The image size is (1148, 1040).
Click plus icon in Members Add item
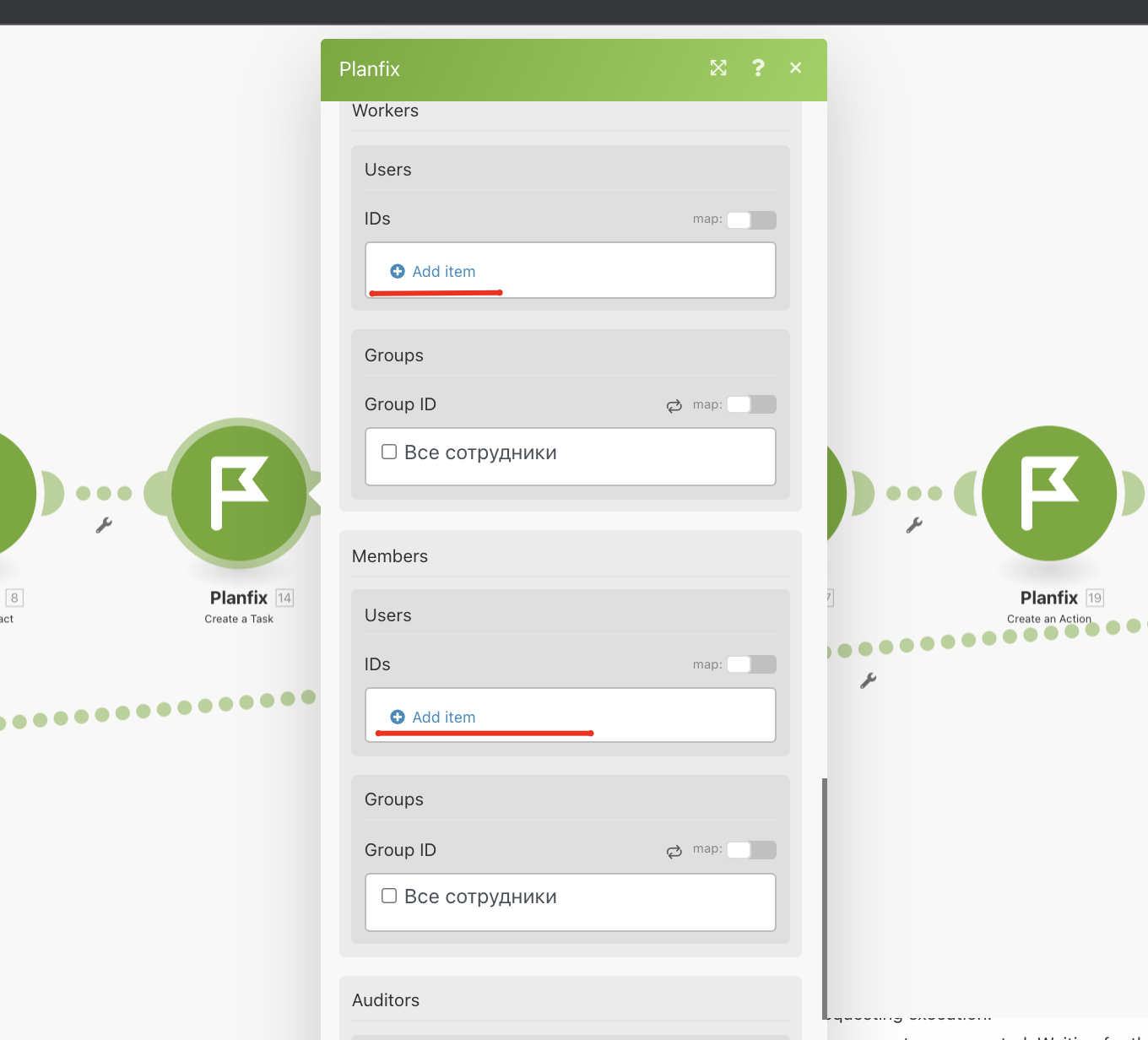[398, 718]
